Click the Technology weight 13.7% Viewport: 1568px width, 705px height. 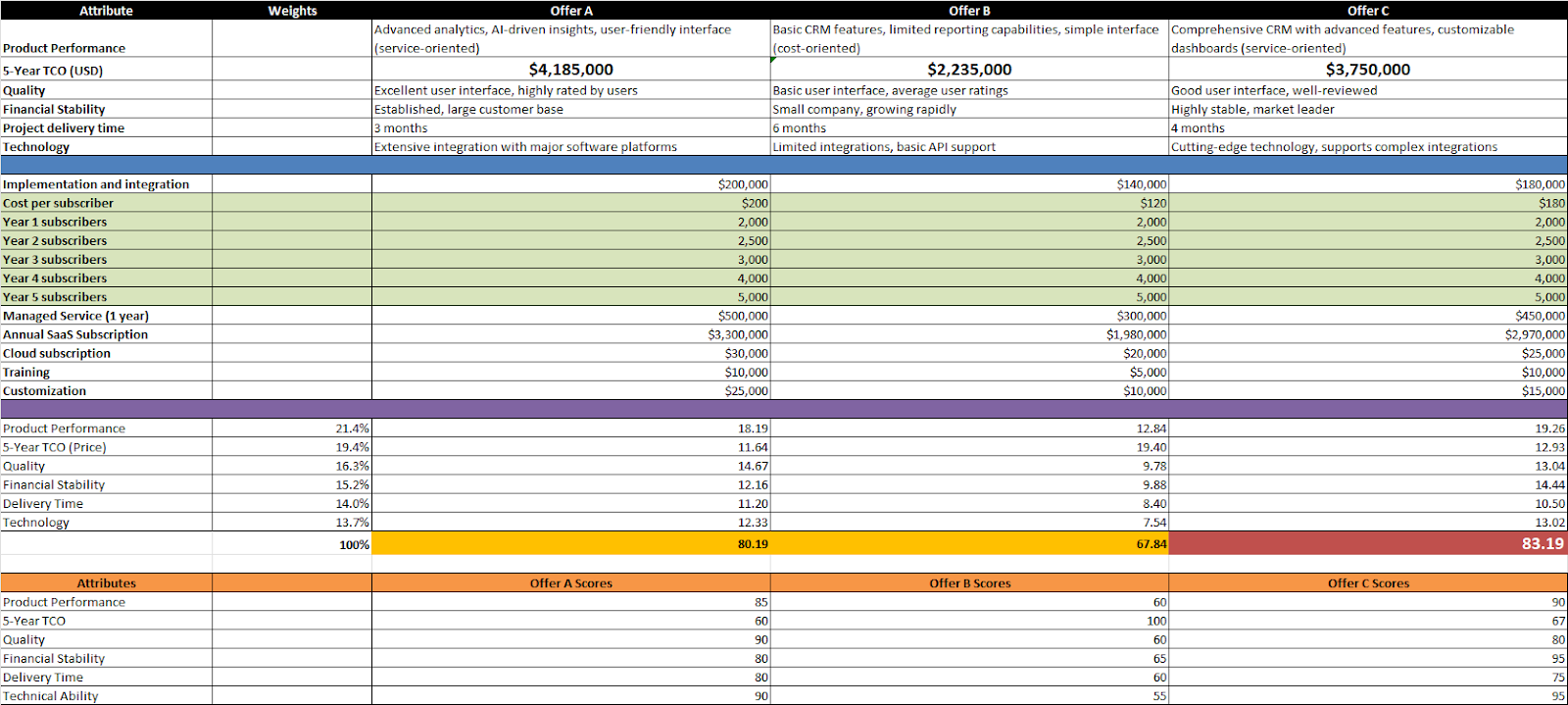[x=292, y=523]
